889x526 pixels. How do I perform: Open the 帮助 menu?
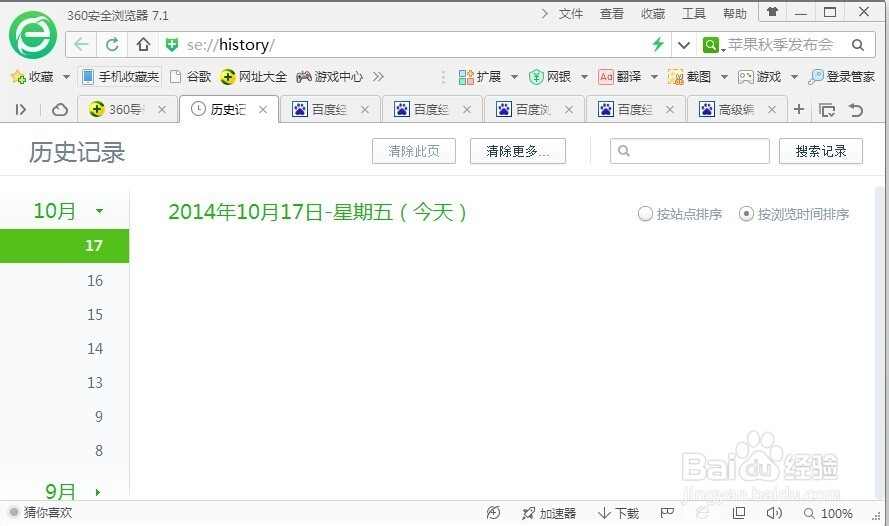[735, 14]
